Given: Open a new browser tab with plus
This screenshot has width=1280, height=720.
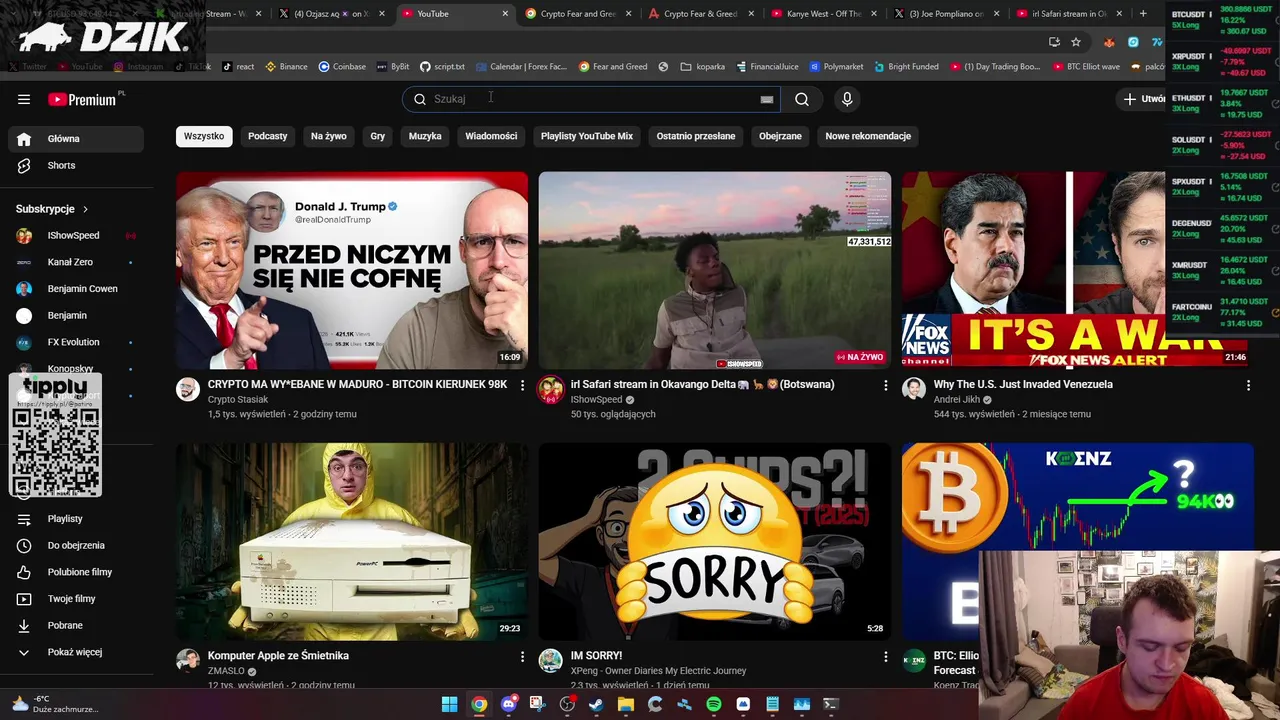Looking at the screenshot, I should coord(1143,14).
